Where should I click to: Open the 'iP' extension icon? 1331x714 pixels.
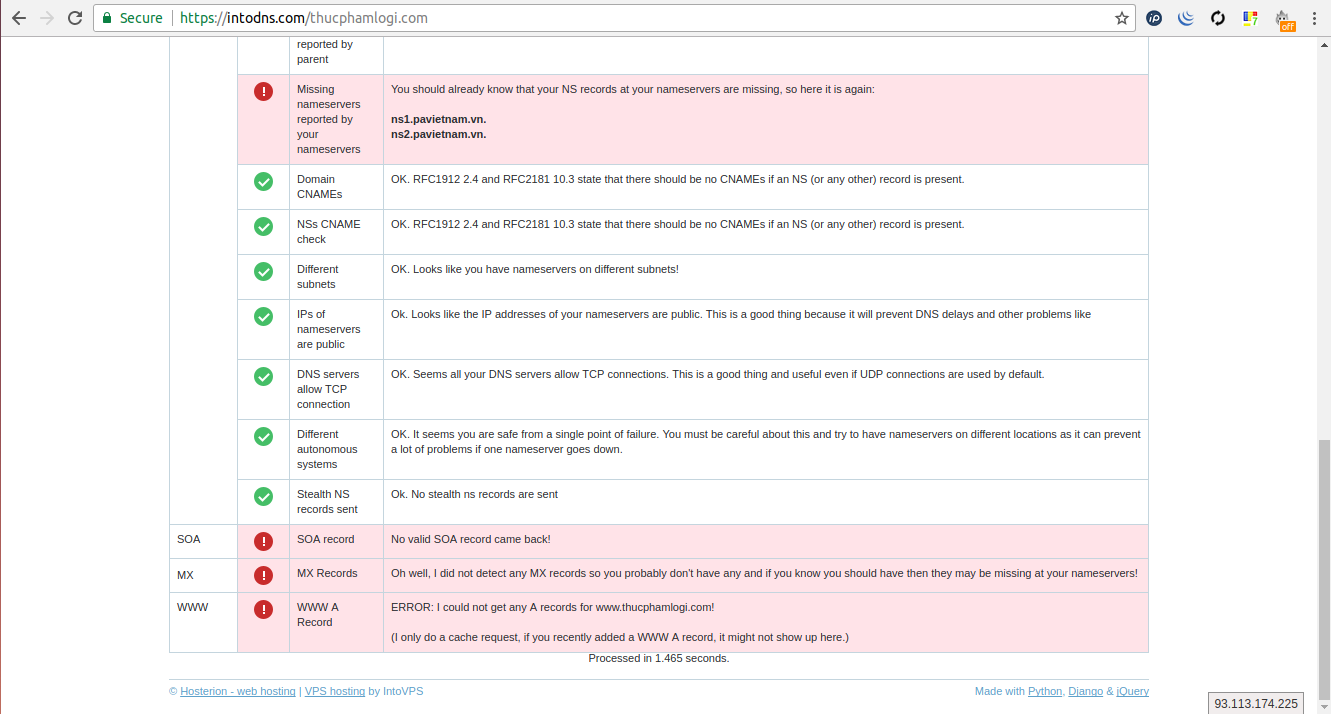(1154, 18)
